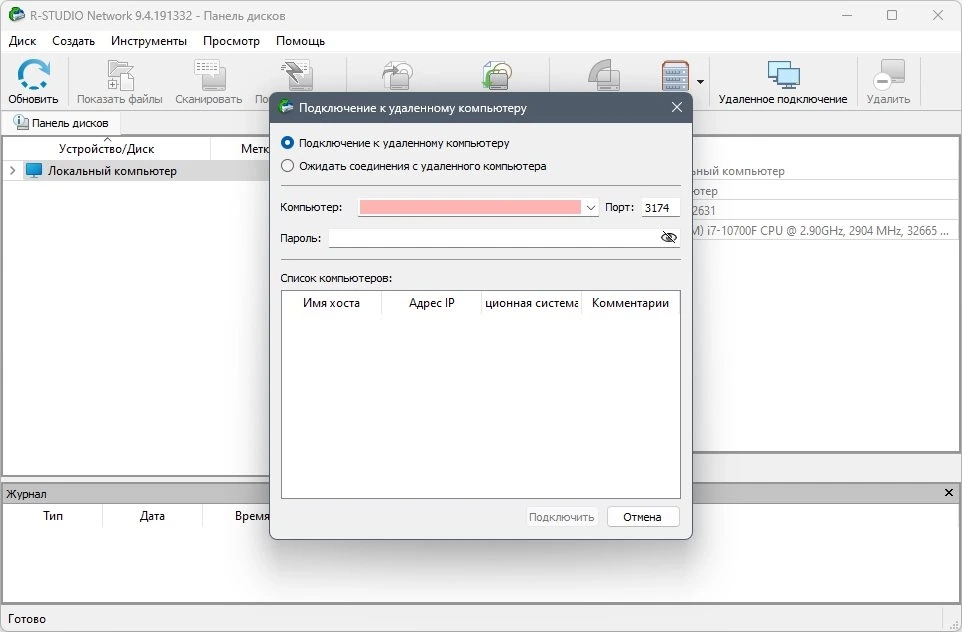Select the Локальный компьютер tree row
Viewport: 962px width, 632px height.
click(136, 171)
